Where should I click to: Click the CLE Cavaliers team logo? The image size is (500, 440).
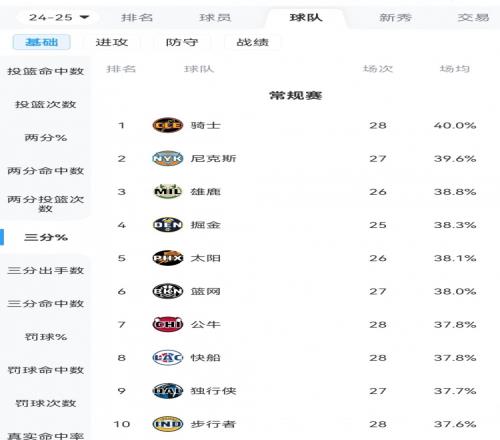(168, 125)
